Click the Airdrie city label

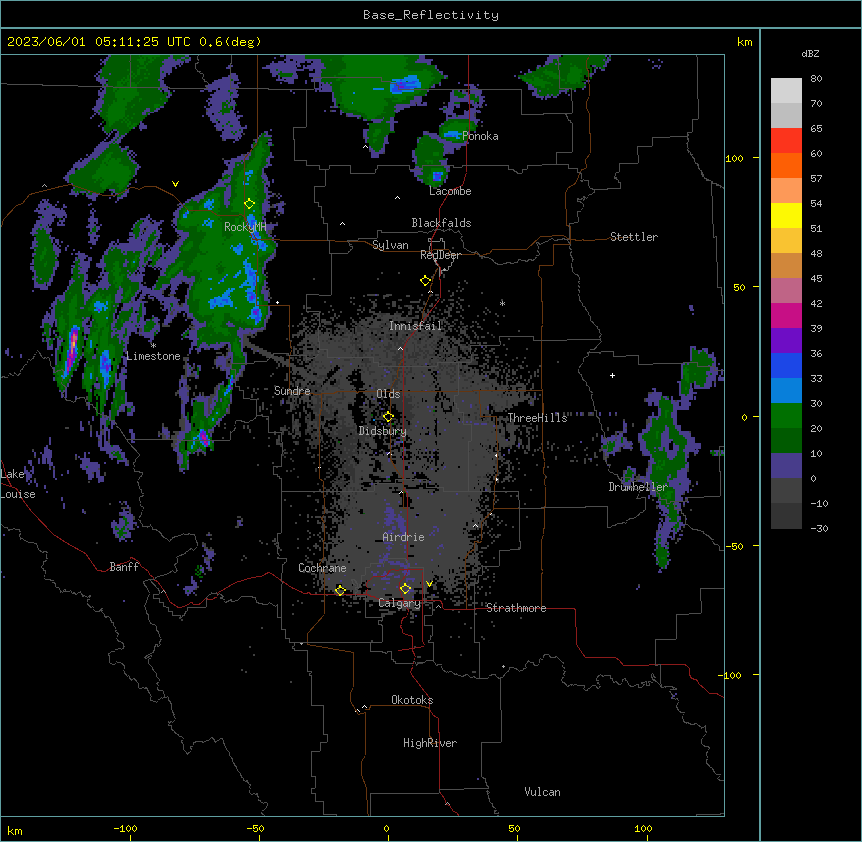pyautogui.click(x=403, y=537)
